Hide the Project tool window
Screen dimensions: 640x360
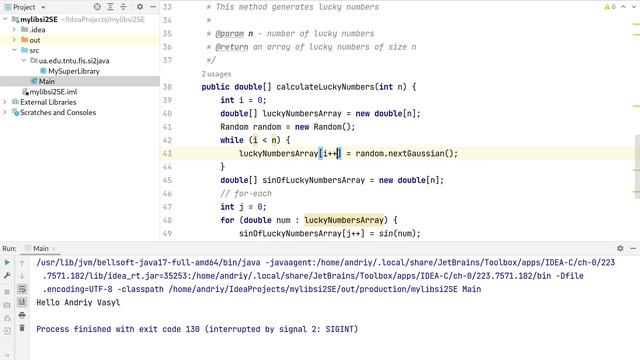point(153,7)
